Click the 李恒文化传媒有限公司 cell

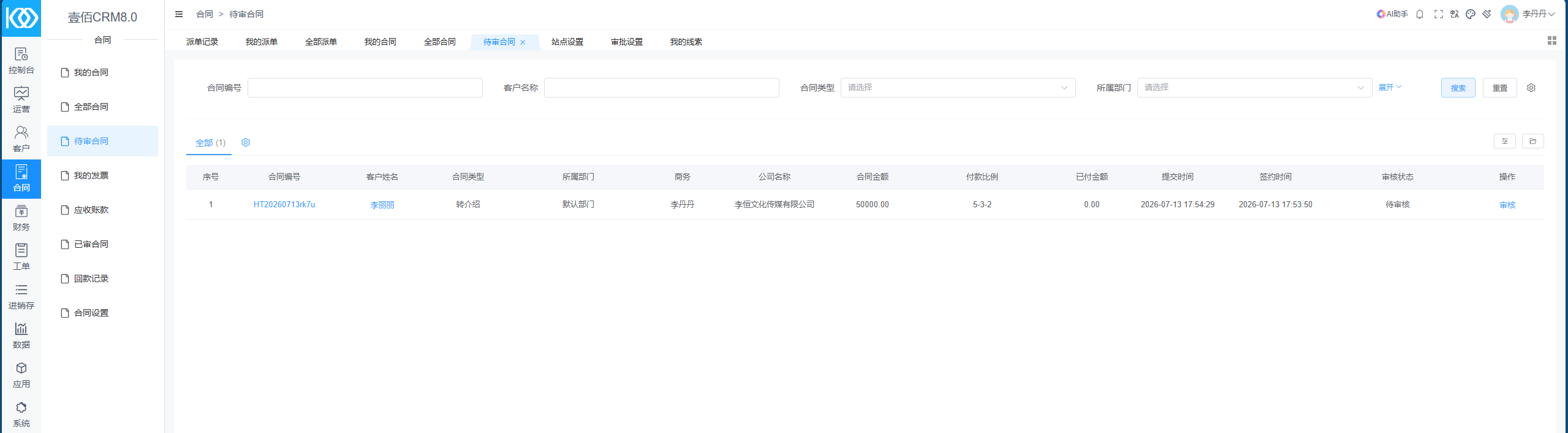[775, 204]
